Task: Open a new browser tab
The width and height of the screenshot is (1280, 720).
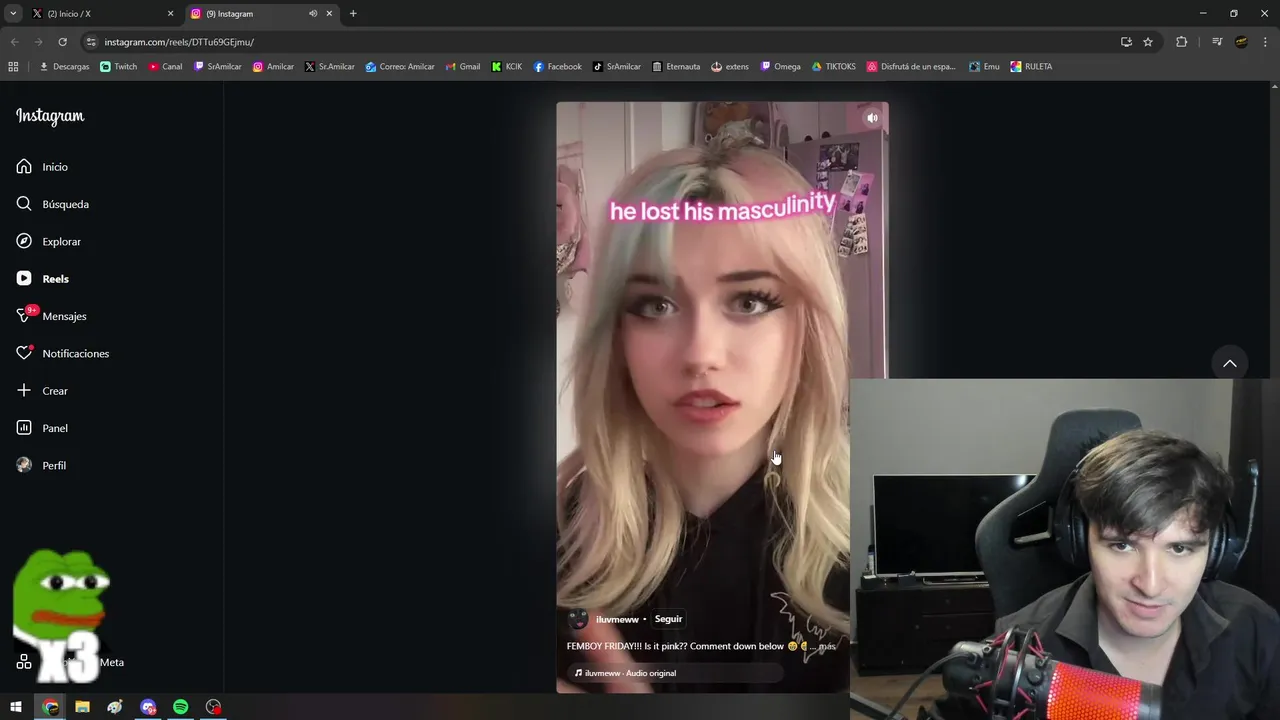Action: 353,14
